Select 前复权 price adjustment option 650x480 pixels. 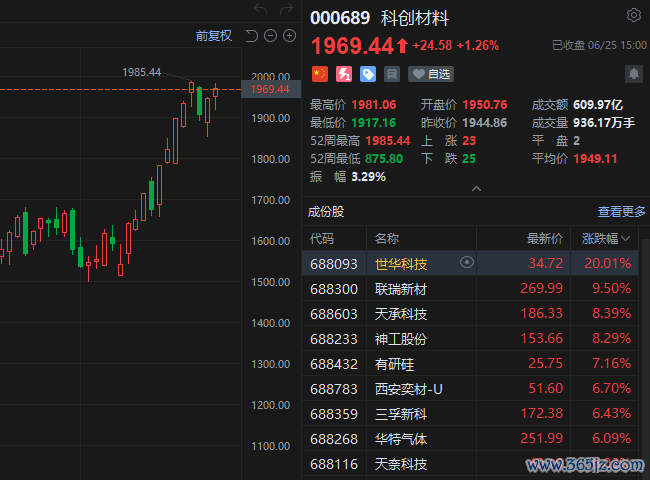tap(213, 36)
